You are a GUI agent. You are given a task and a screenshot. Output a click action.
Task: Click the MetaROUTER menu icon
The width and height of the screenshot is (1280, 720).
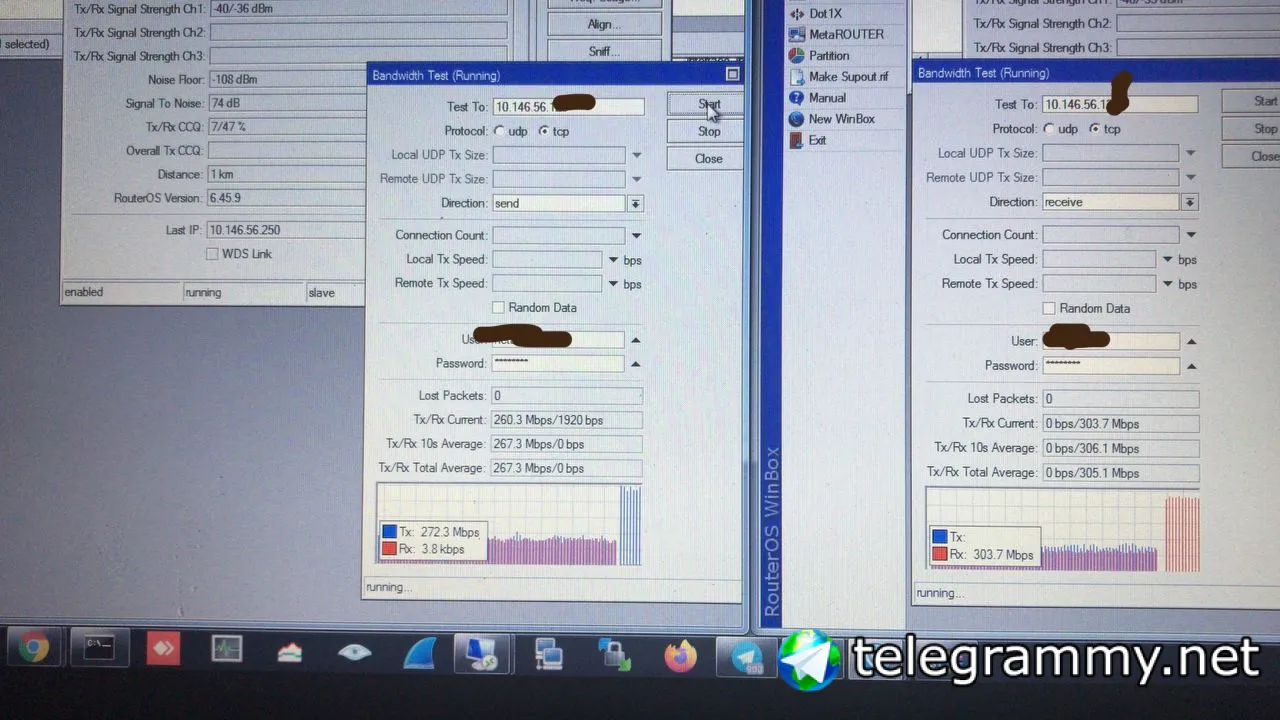797,34
